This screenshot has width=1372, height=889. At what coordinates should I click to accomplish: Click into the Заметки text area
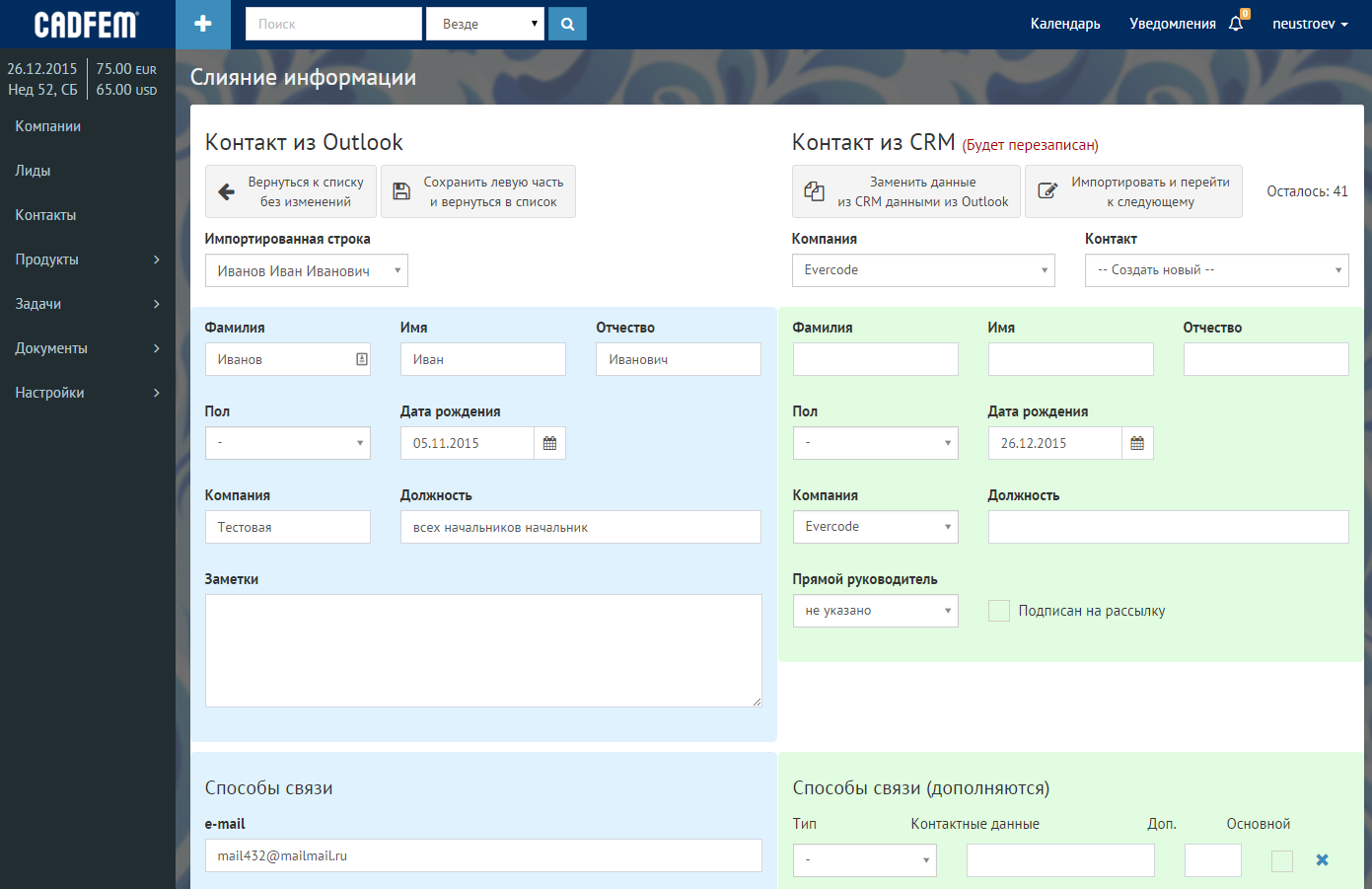483,650
